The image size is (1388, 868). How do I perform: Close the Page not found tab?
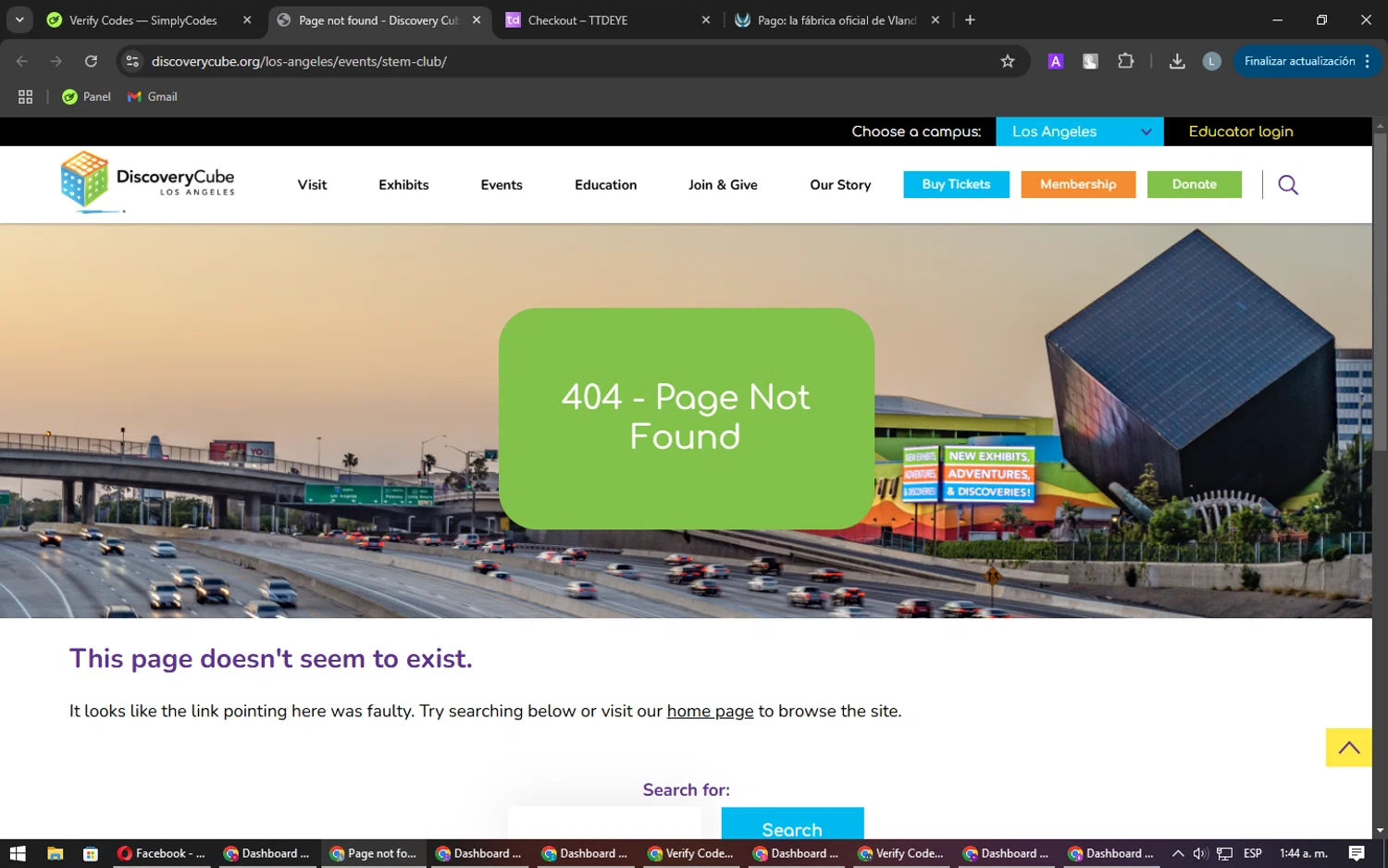(477, 19)
